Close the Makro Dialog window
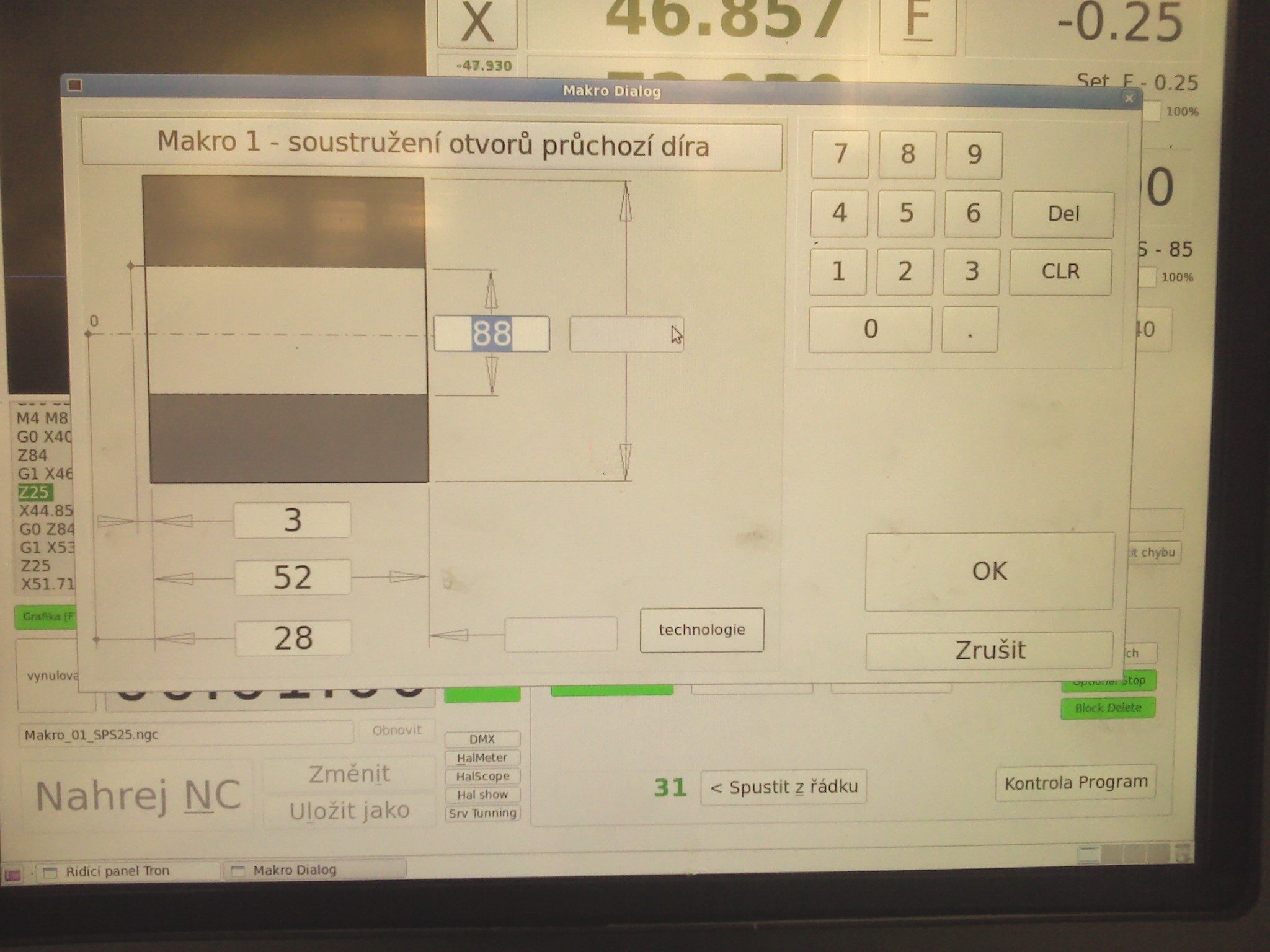1270x952 pixels. [x=1129, y=99]
